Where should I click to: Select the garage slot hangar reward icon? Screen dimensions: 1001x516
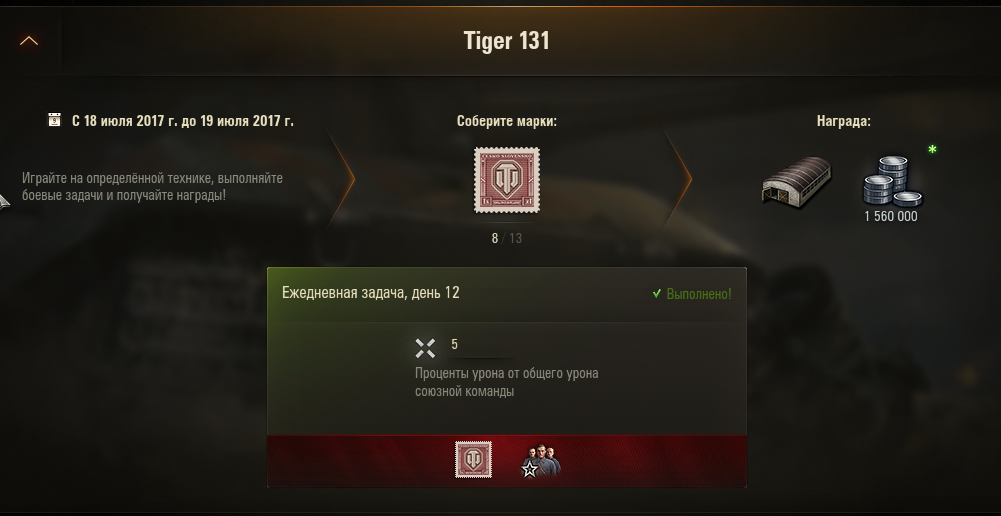[x=796, y=181]
